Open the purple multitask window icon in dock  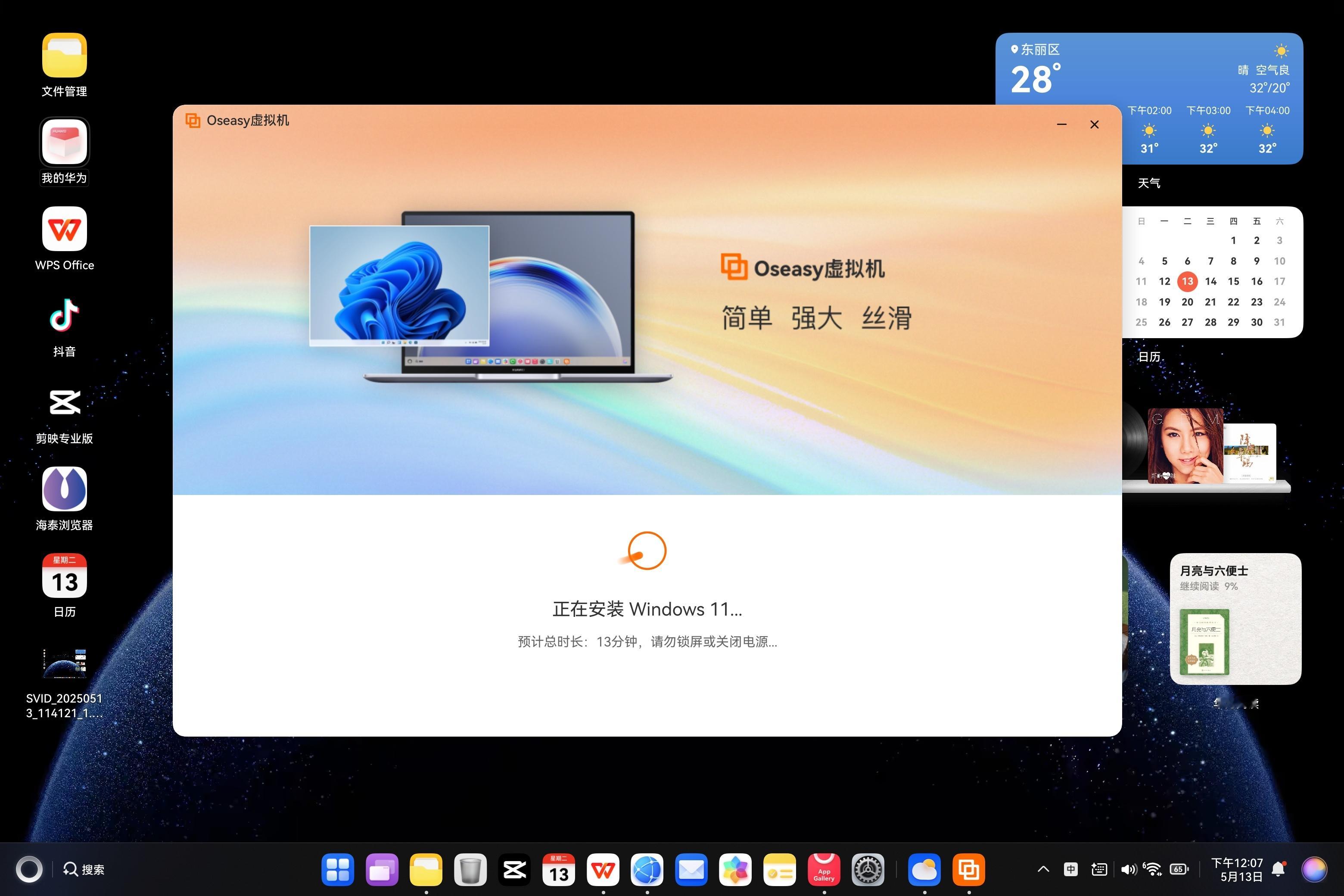(x=382, y=870)
